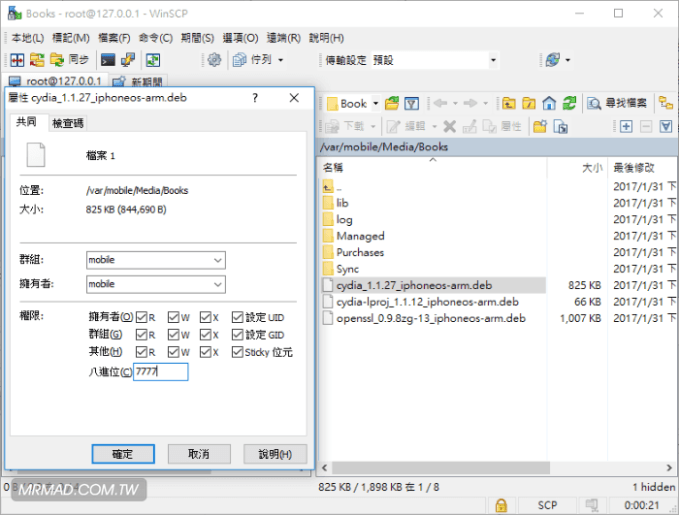This screenshot has width=679, height=515.
Task: Create new folder icon in remote toolbar
Action: coord(540,126)
